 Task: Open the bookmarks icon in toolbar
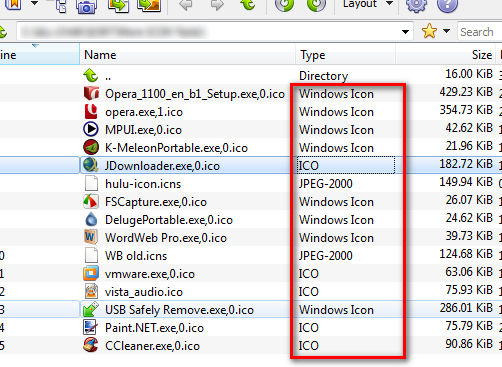tap(14, 4)
